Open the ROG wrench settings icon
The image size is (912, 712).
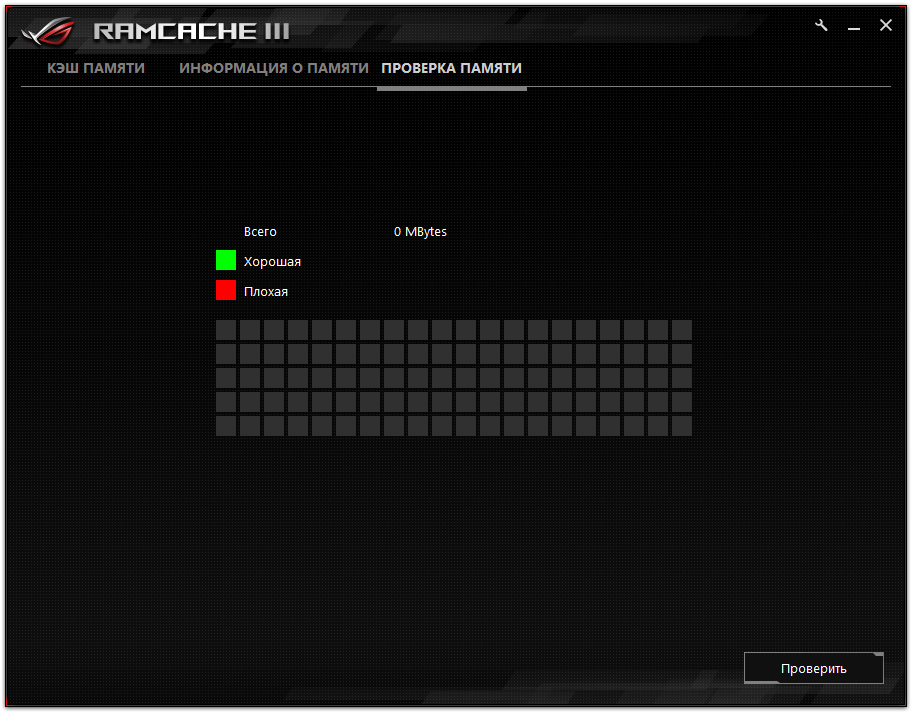[x=821, y=25]
